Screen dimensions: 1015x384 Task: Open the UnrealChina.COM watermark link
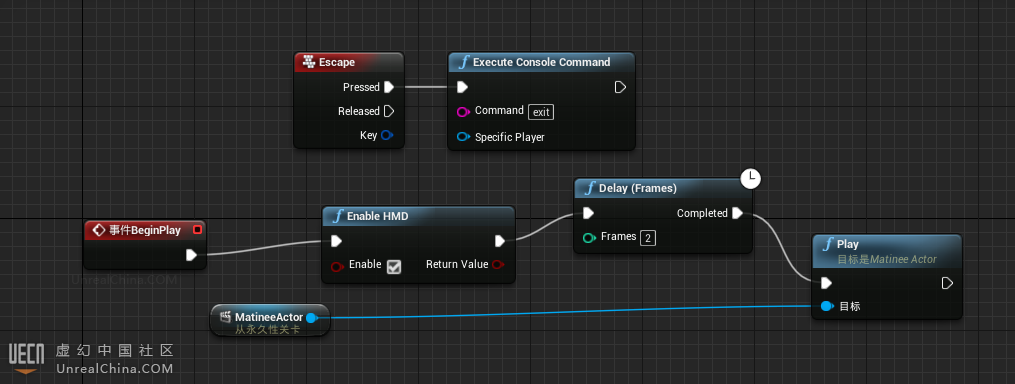click(x=115, y=368)
